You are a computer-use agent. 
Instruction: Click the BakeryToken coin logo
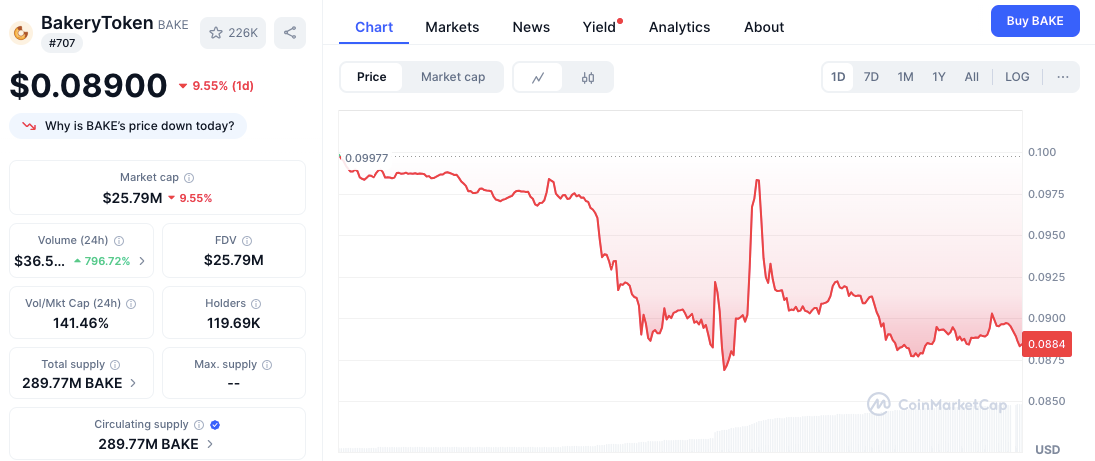click(21, 31)
